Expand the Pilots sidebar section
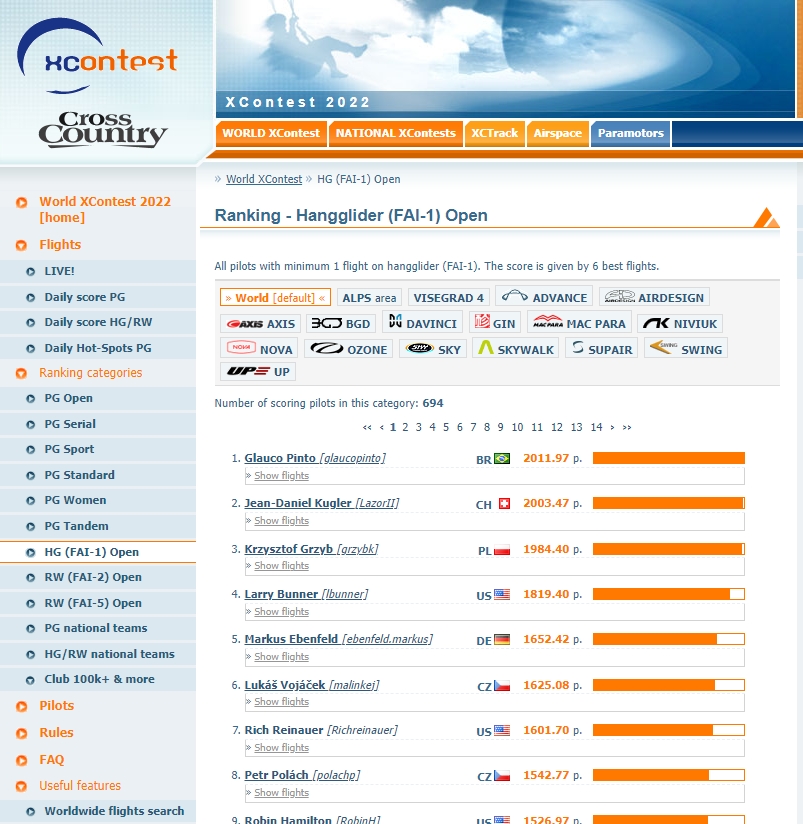803x824 pixels. 56,706
